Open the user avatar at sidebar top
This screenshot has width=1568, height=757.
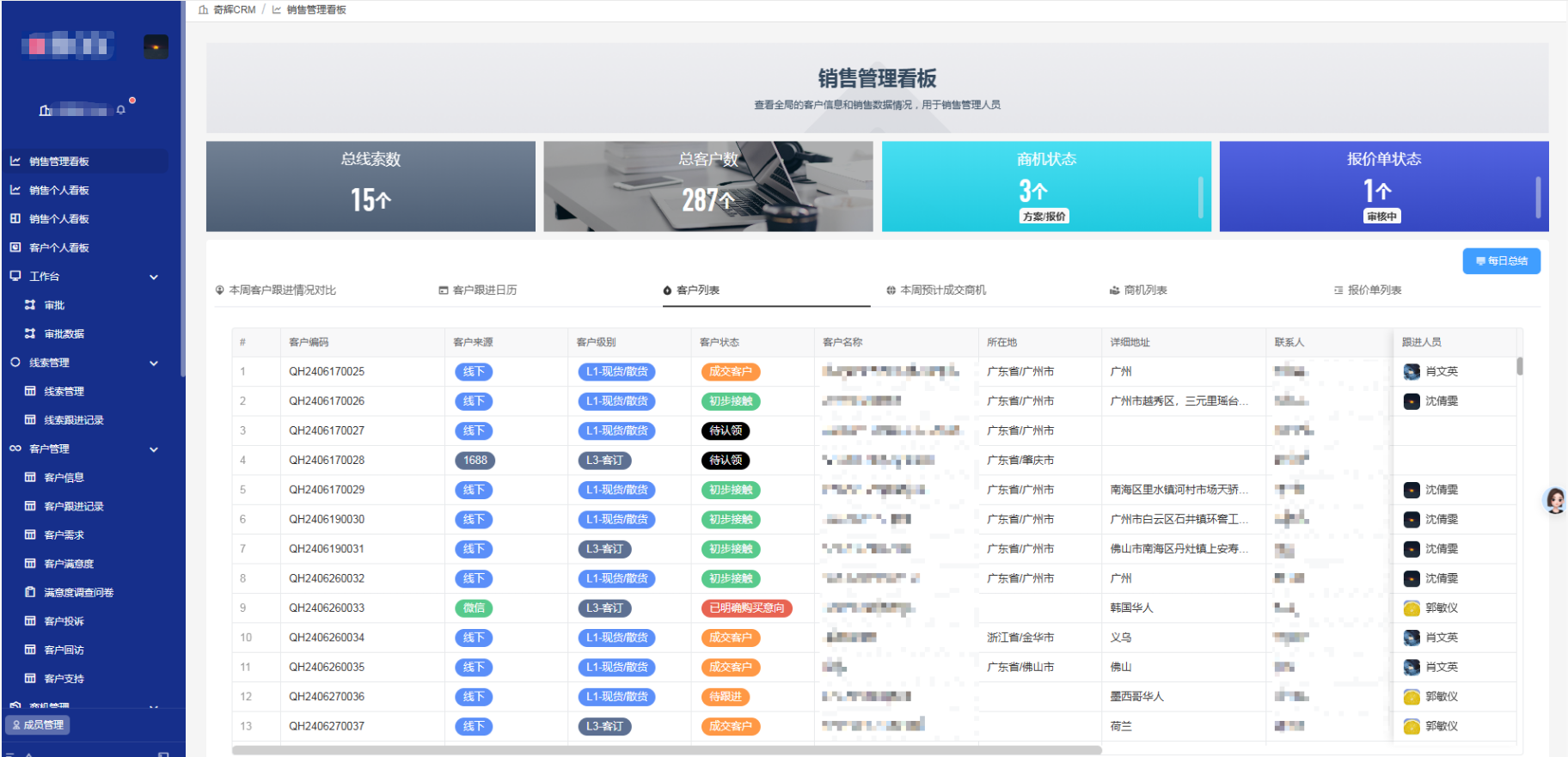point(156,46)
